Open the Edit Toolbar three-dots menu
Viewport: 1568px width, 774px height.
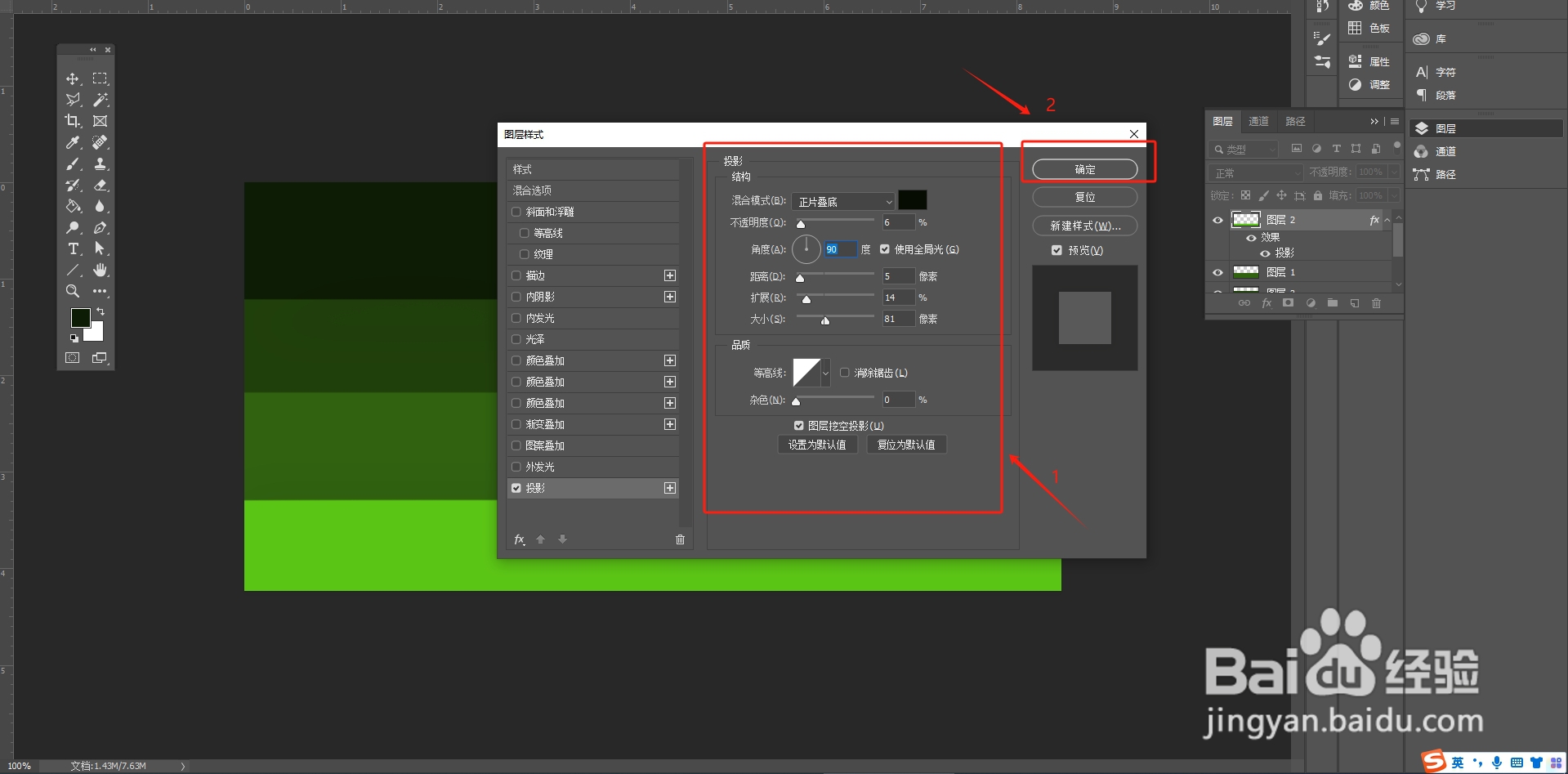click(100, 291)
